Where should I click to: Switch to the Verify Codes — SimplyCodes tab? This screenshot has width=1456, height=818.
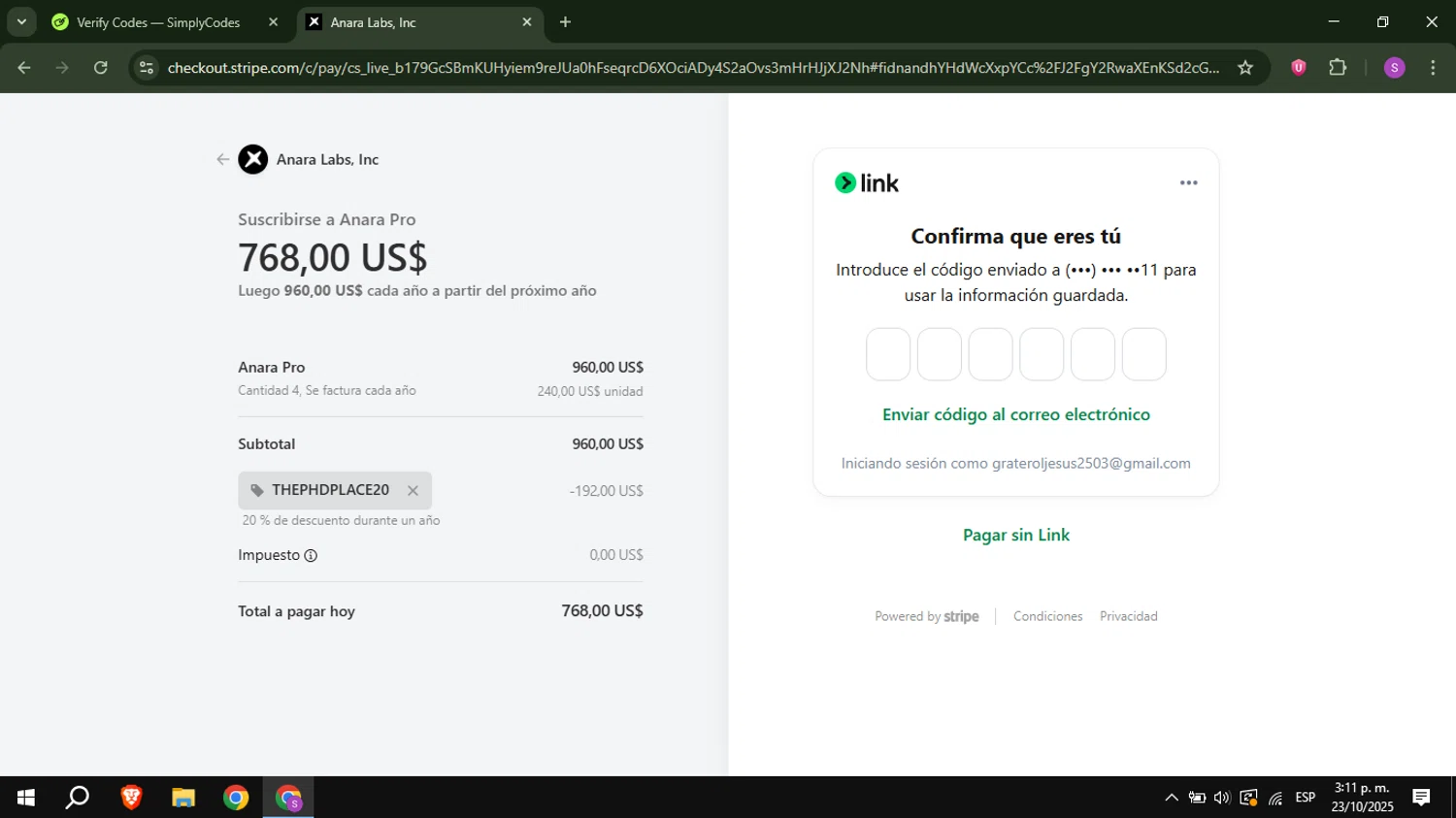click(158, 22)
